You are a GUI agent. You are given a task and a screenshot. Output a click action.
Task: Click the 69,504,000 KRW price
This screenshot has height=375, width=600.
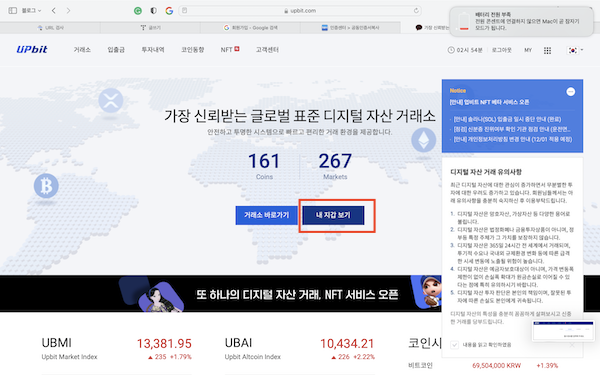(x=496, y=365)
